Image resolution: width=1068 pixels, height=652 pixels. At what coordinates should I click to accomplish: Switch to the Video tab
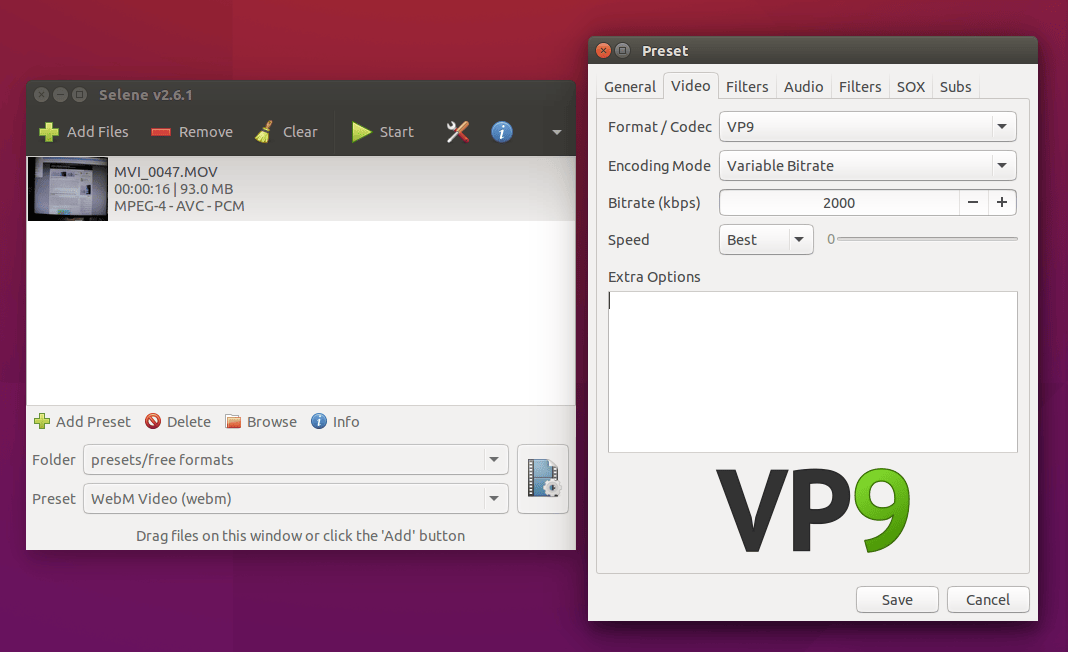691,86
